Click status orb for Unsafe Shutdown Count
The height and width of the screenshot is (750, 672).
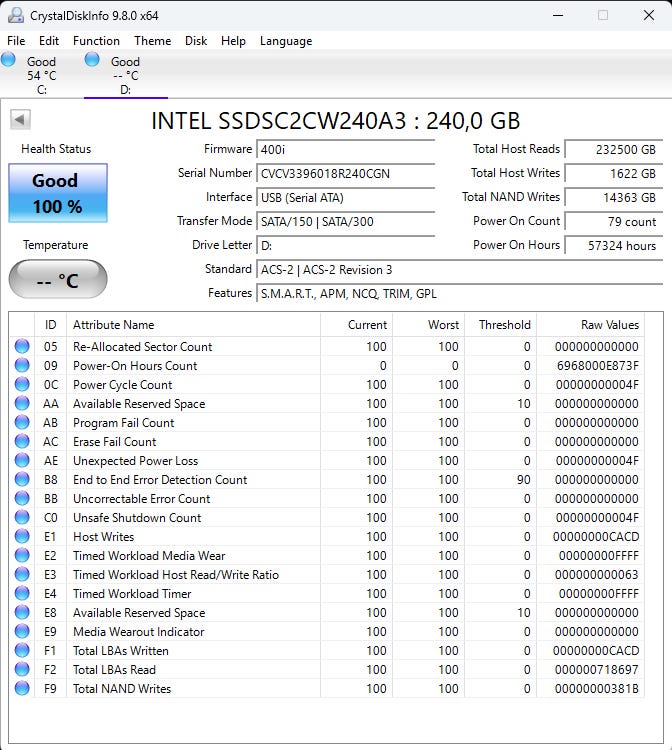22,517
